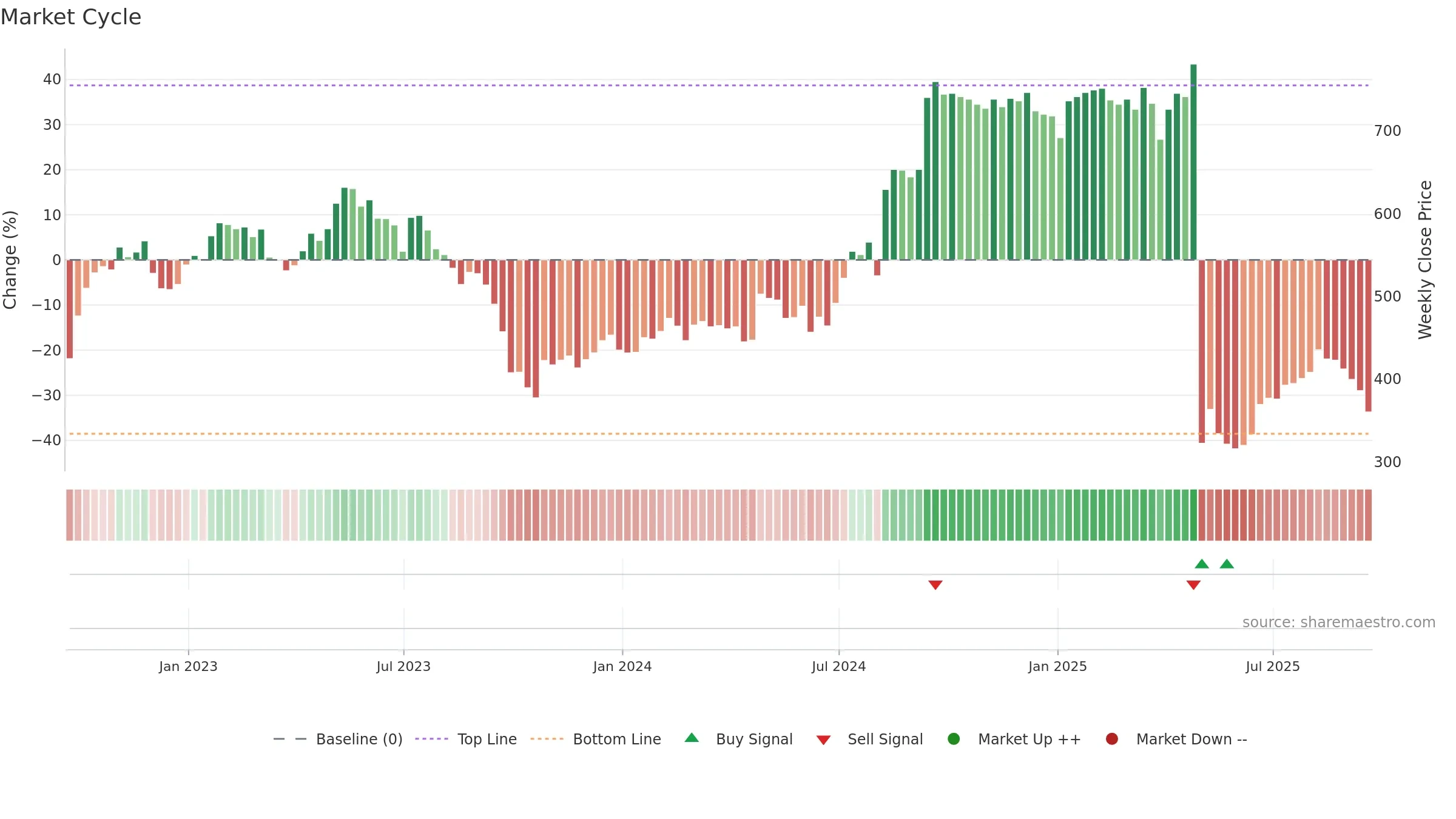Select the second buy signal marker in 2025
The height and width of the screenshot is (819, 1456).
pyautogui.click(x=1227, y=564)
